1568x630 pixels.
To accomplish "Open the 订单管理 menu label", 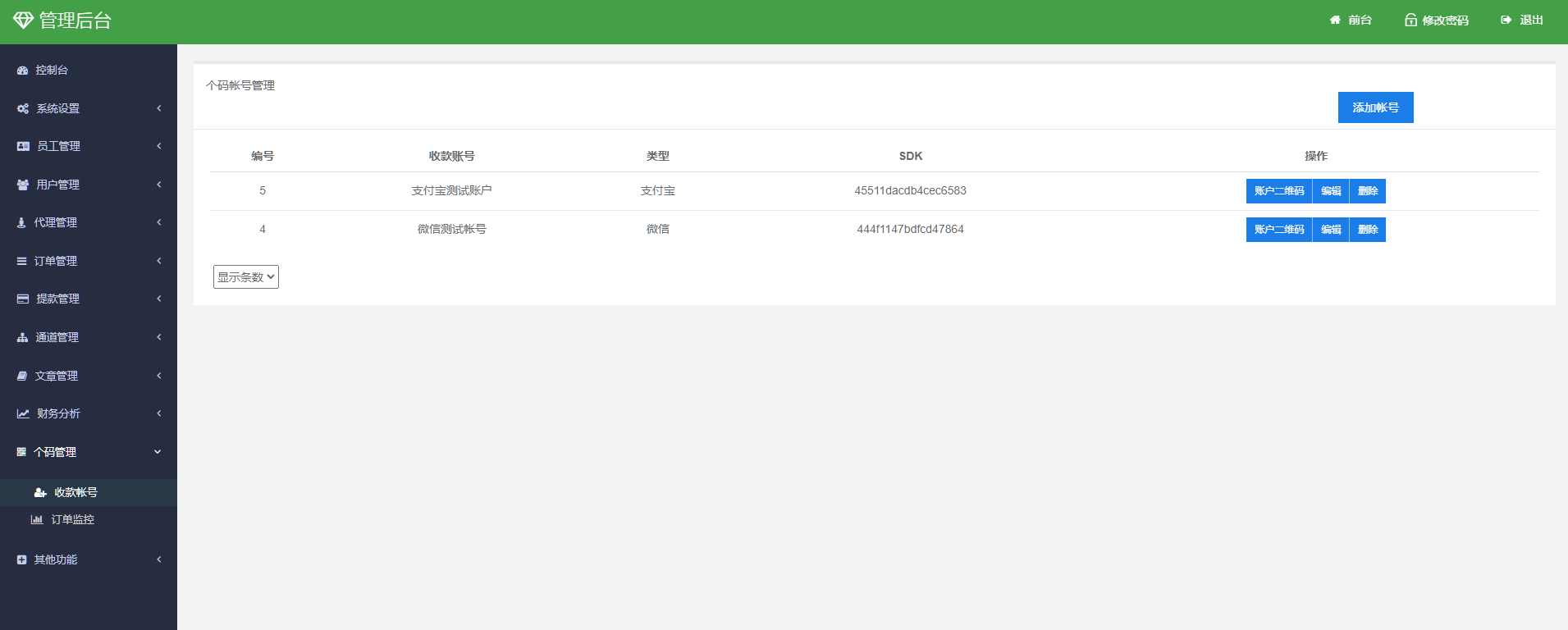I will (56, 261).
